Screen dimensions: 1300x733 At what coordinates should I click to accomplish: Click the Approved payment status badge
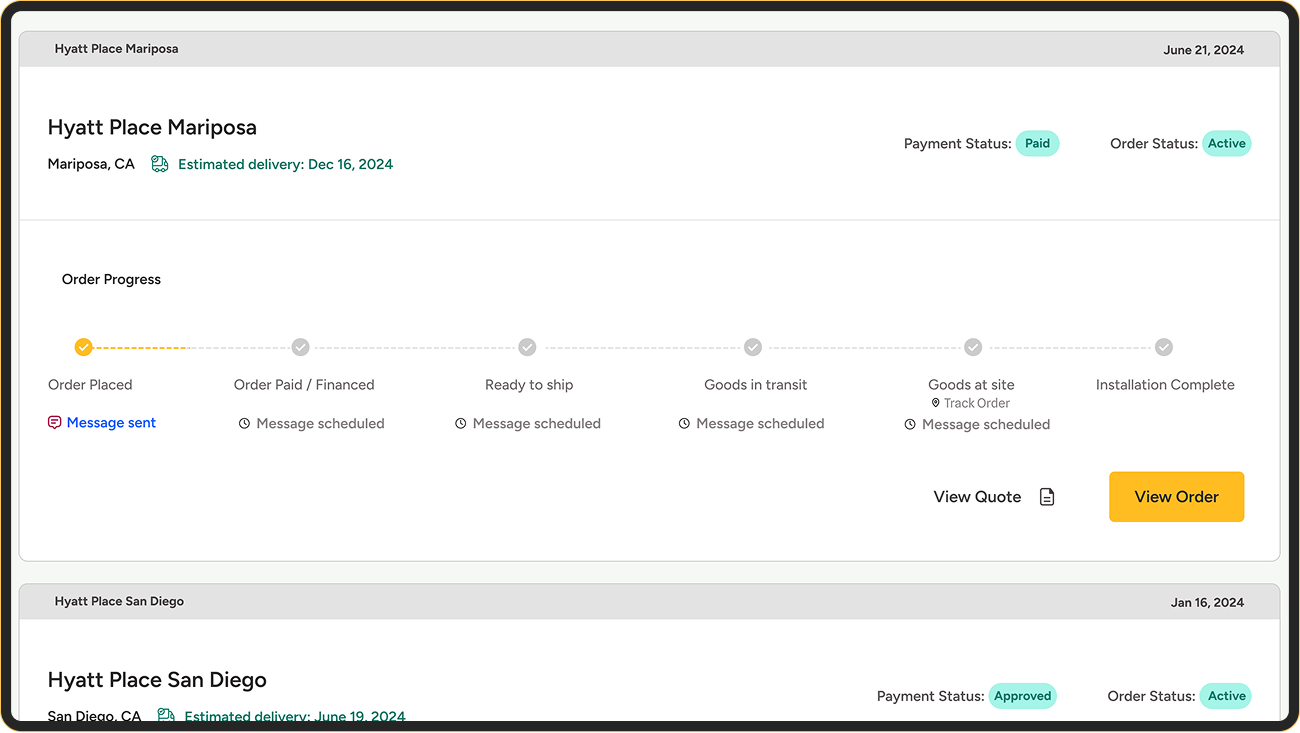click(1022, 696)
